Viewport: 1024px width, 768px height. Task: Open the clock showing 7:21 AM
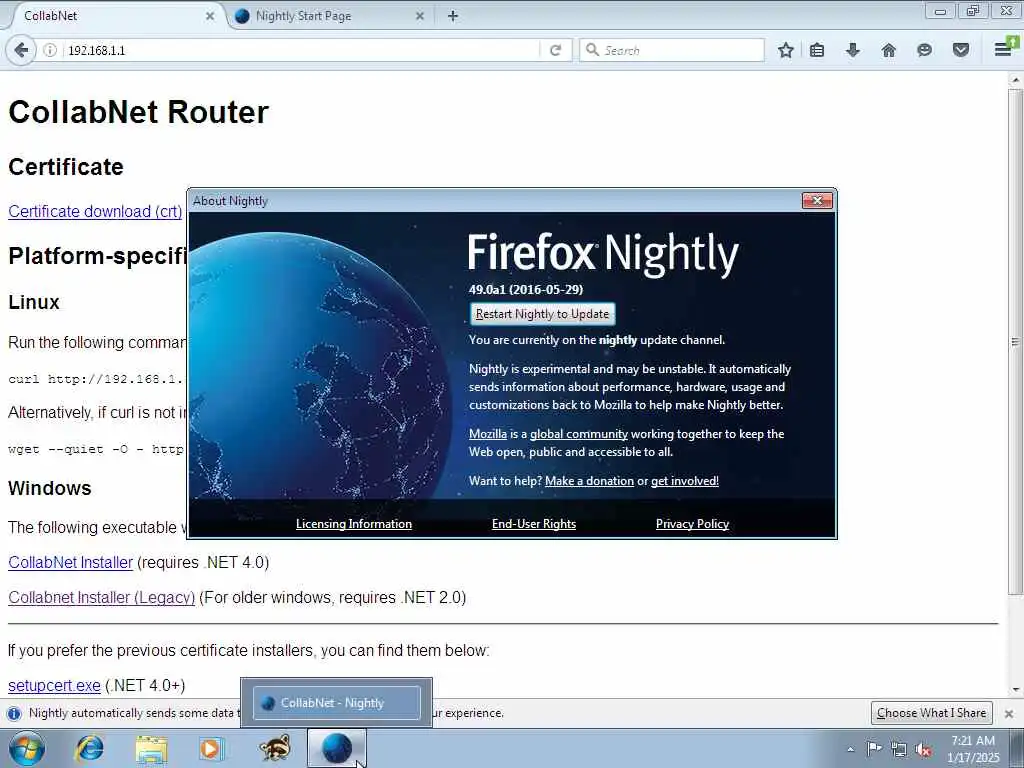point(973,748)
